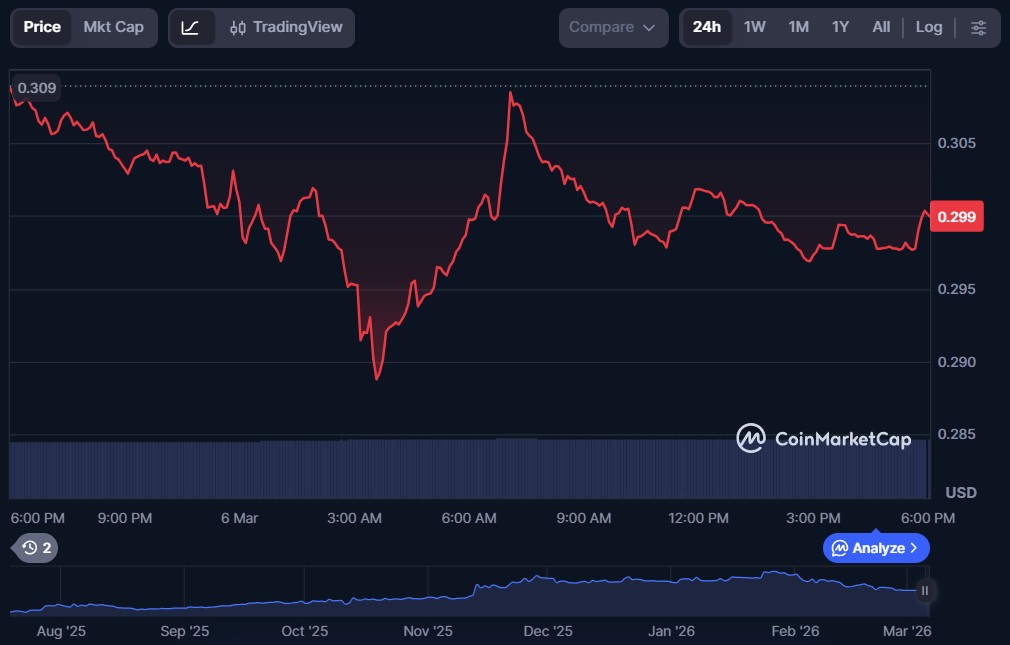Toggle Log scale on the chart

coord(928,27)
